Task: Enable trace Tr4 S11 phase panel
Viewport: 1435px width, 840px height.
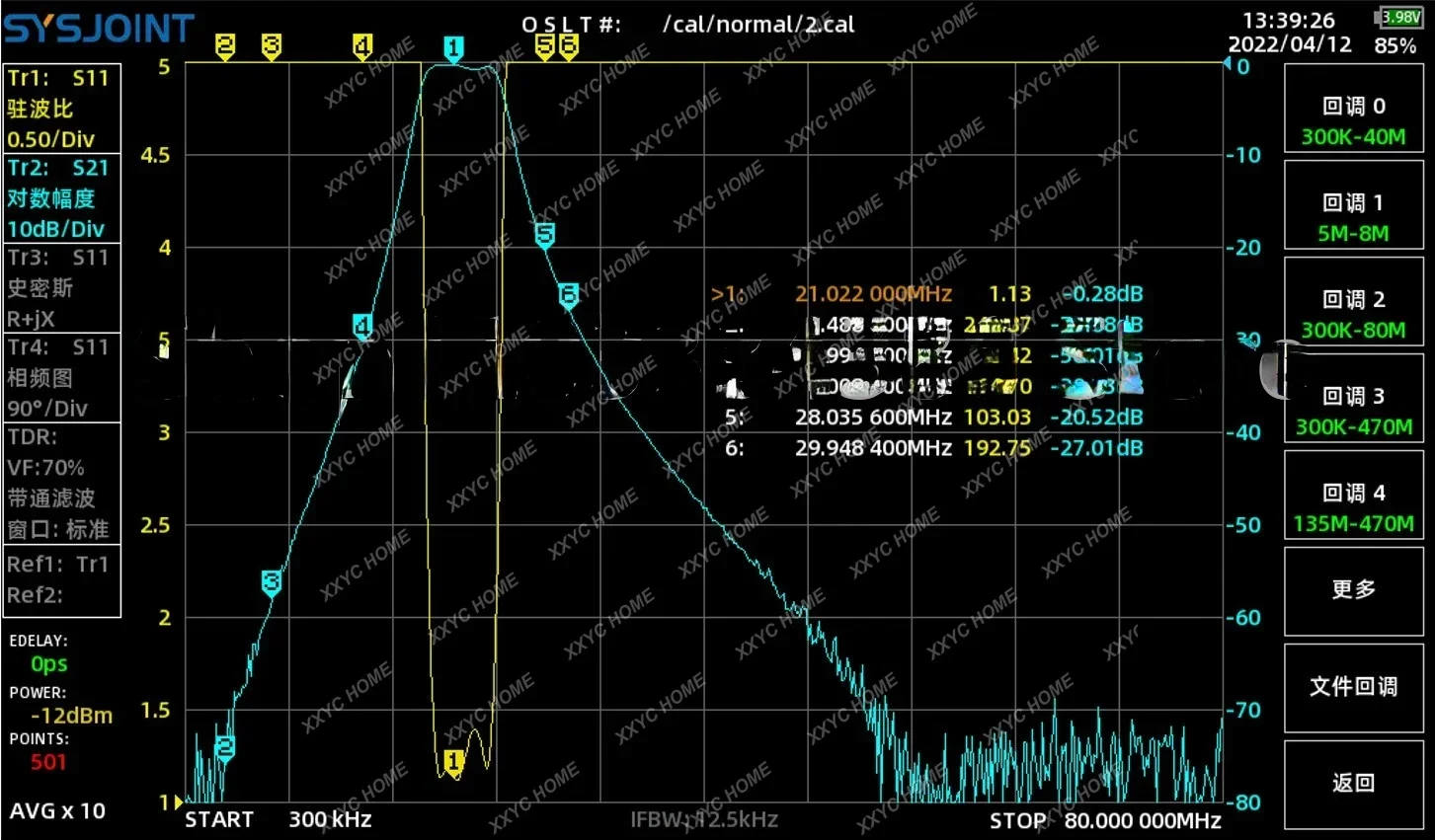Action: (61, 377)
